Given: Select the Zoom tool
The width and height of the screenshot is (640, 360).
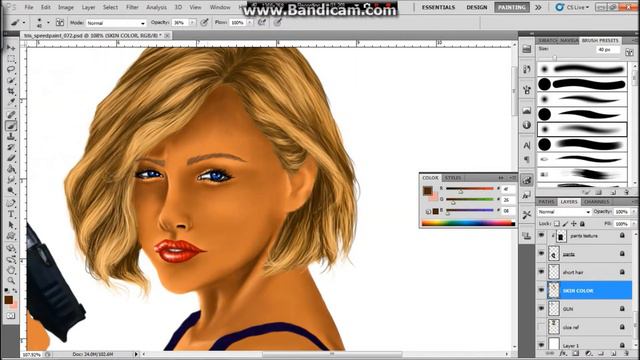Looking at the screenshot, I should (x=11, y=280).
